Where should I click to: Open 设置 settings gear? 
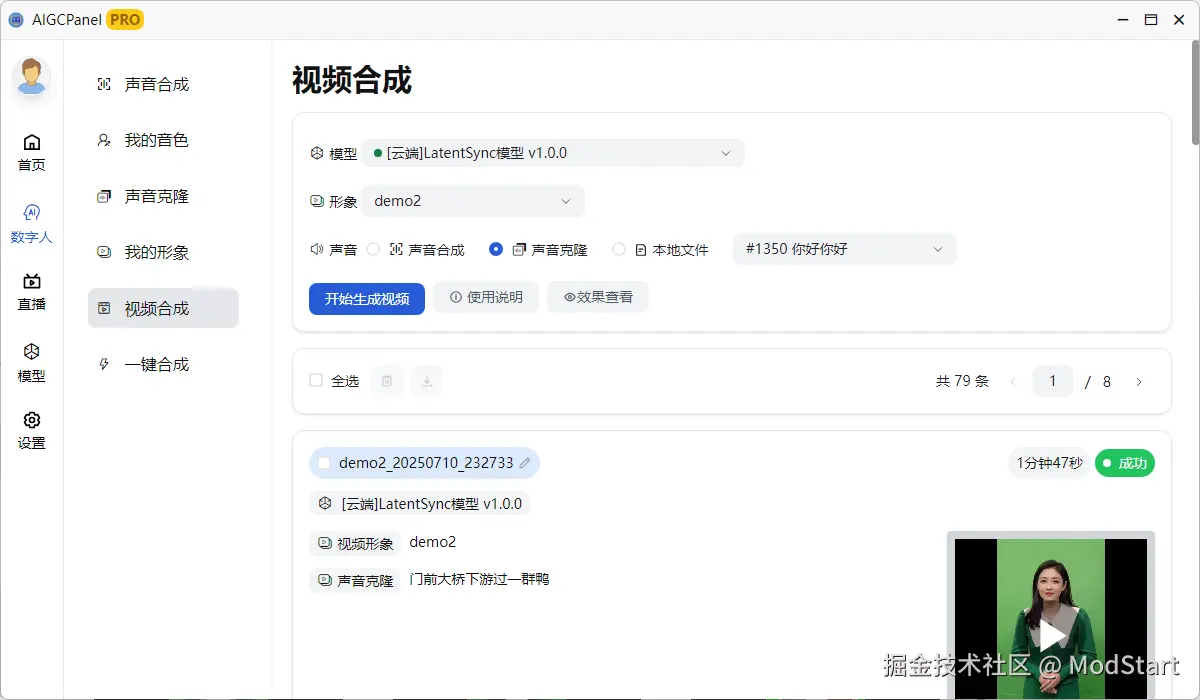click(32, 430)
